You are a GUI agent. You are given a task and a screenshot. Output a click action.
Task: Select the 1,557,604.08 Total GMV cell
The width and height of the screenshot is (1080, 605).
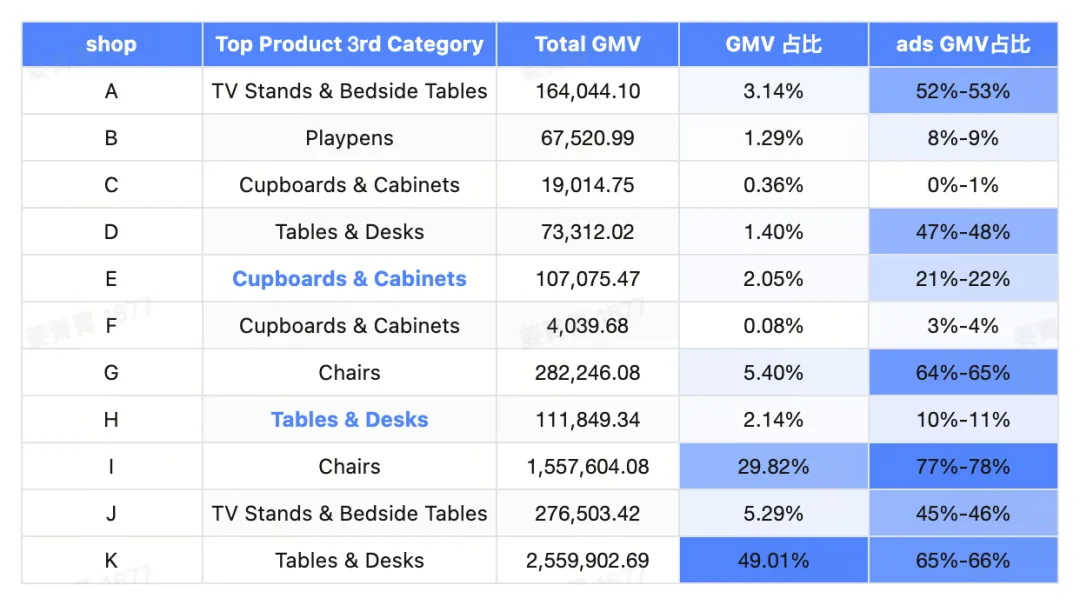tap(588, 466)
